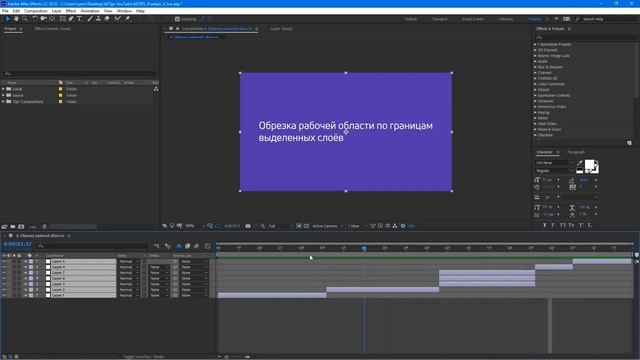Expand the Generate effects category

point(535,101)
